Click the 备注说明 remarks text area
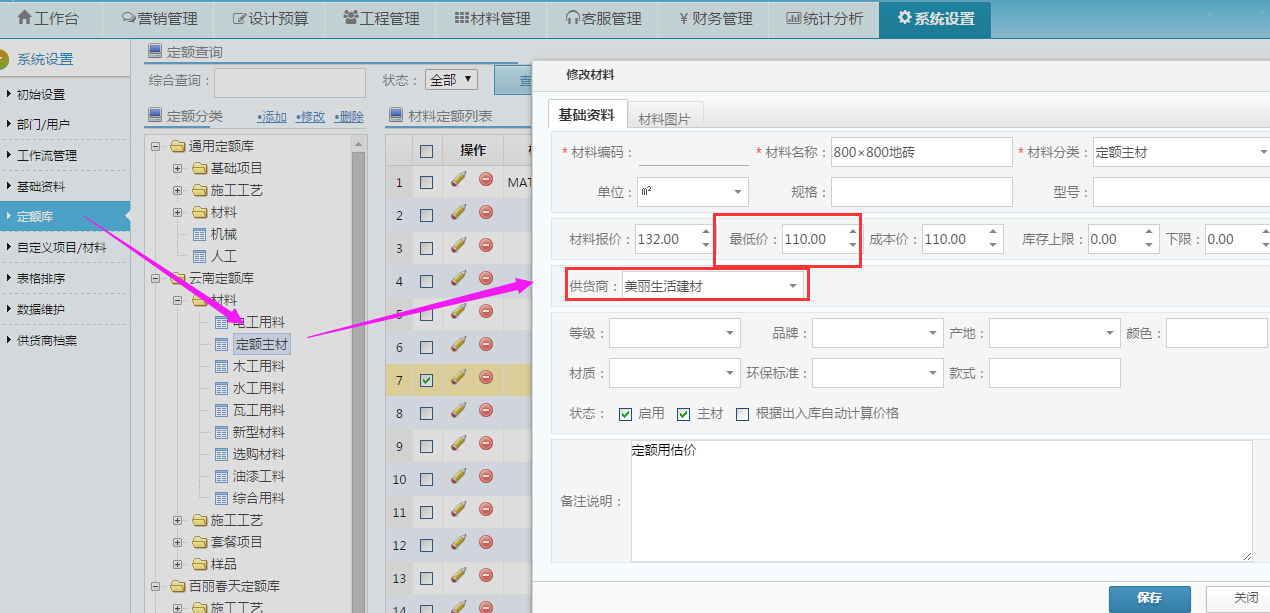This screenshot has width=1270, height=613. tap(940, 500)
